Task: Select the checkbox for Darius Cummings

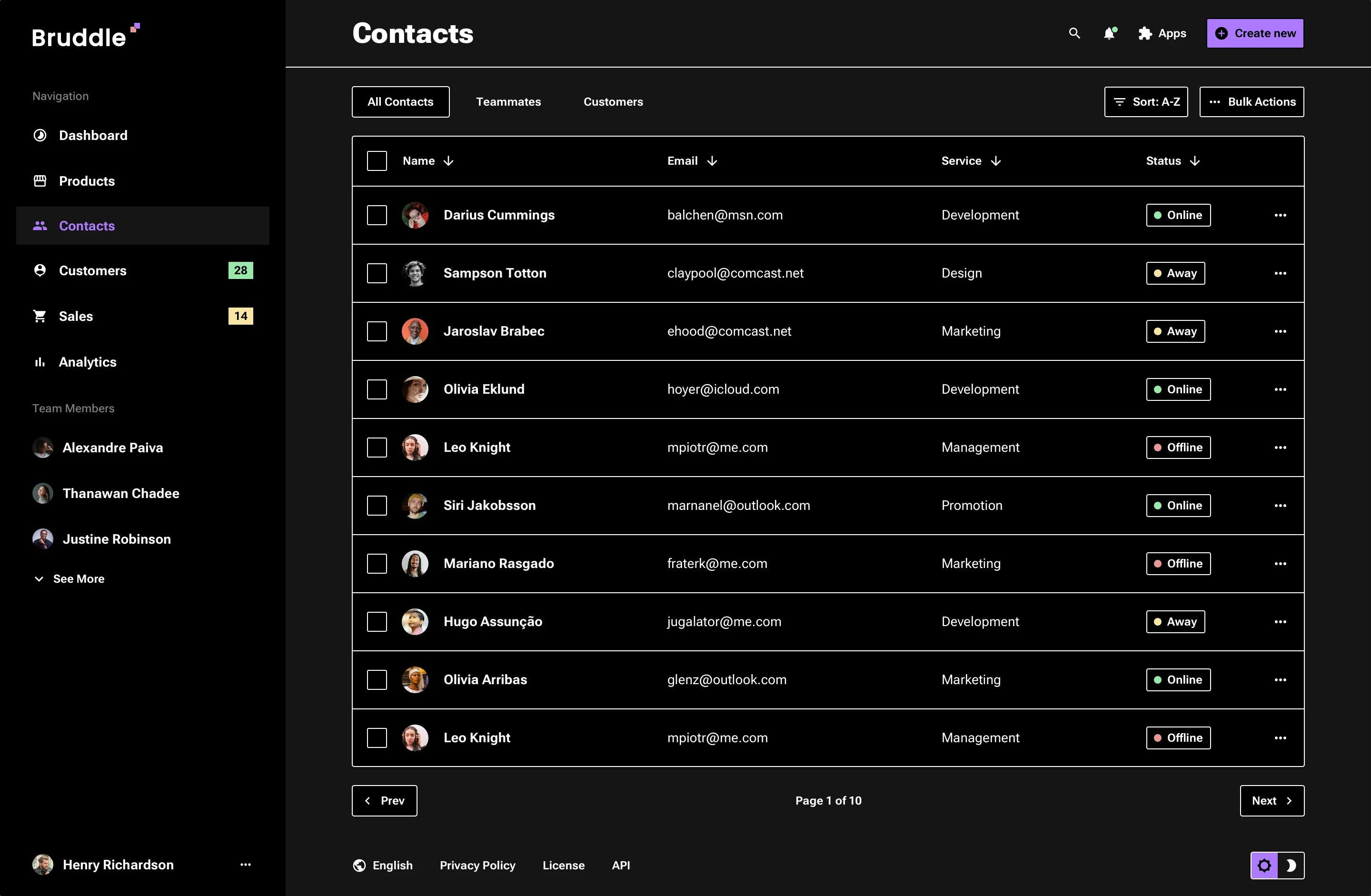Action: [377, 215]
